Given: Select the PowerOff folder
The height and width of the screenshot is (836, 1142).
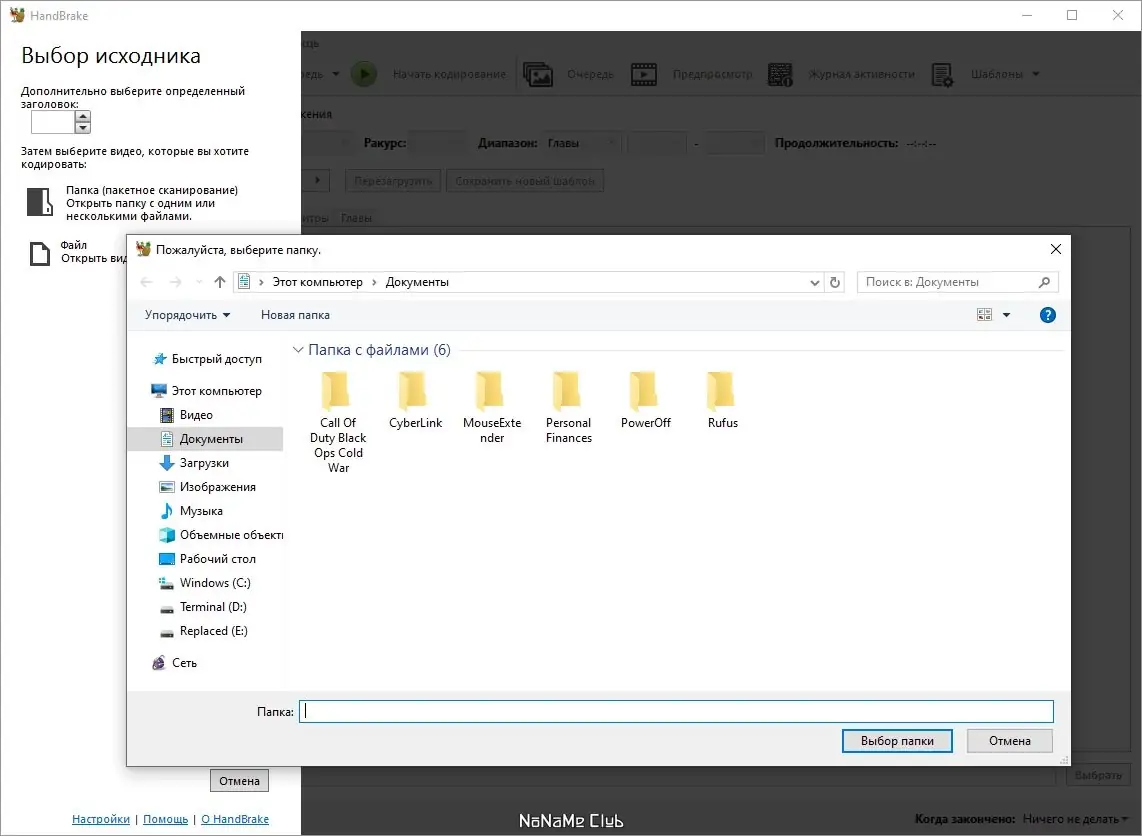Looking at the screenshot, I should [645, 401].
